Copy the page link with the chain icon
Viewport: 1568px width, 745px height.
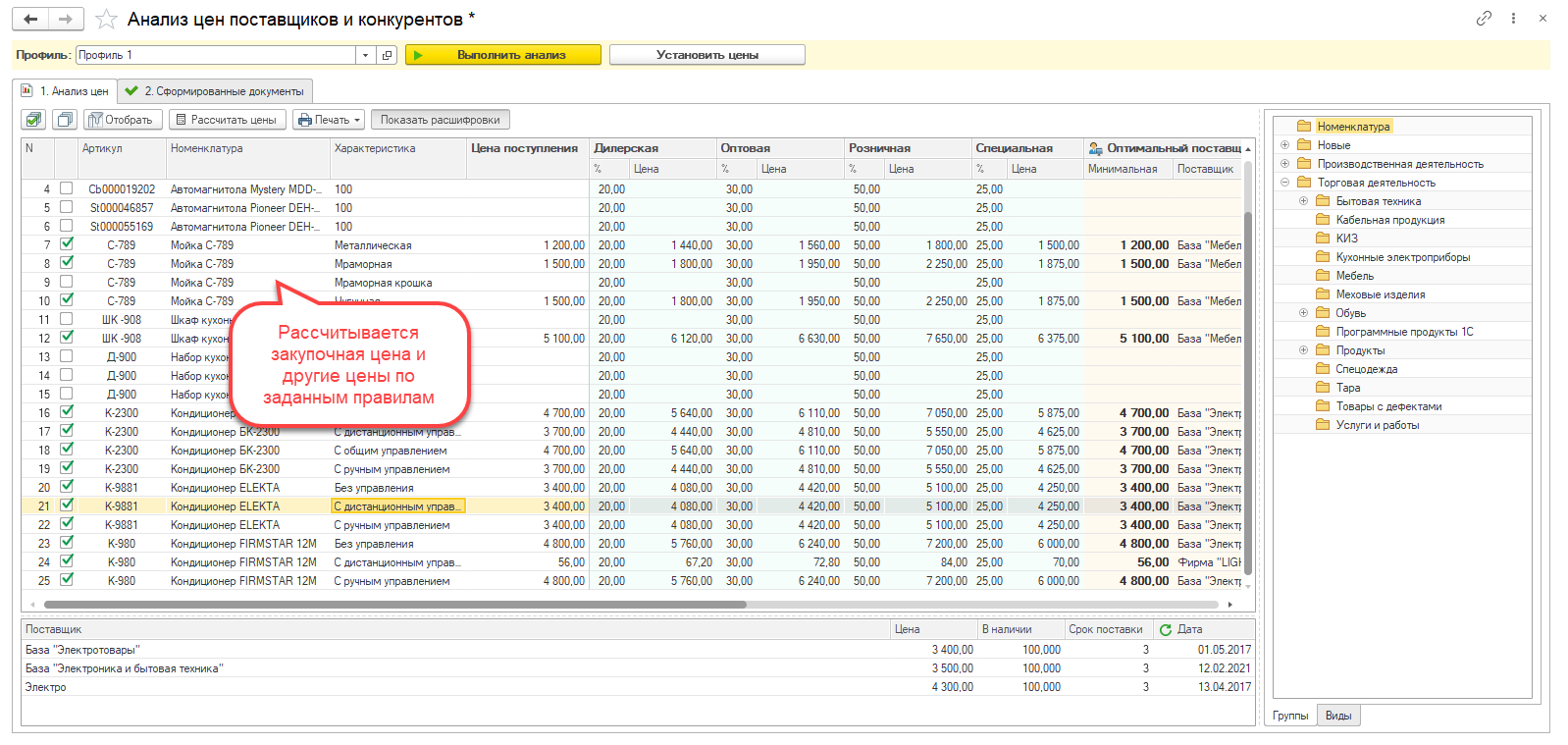1484,19
